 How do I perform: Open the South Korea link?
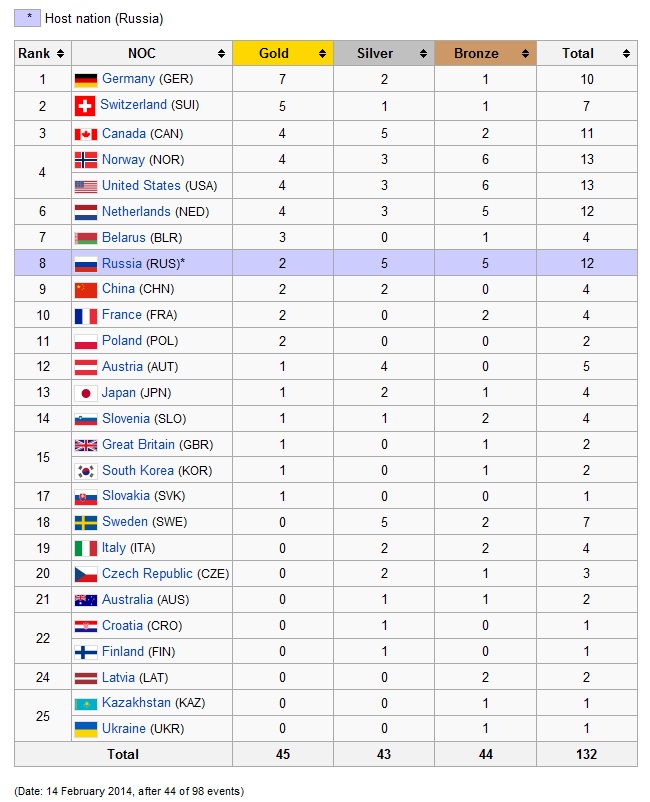point(138,470)
